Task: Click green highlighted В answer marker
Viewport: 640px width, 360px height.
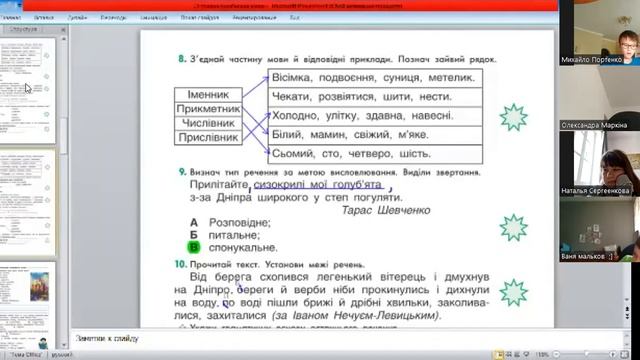Action: 194,247
